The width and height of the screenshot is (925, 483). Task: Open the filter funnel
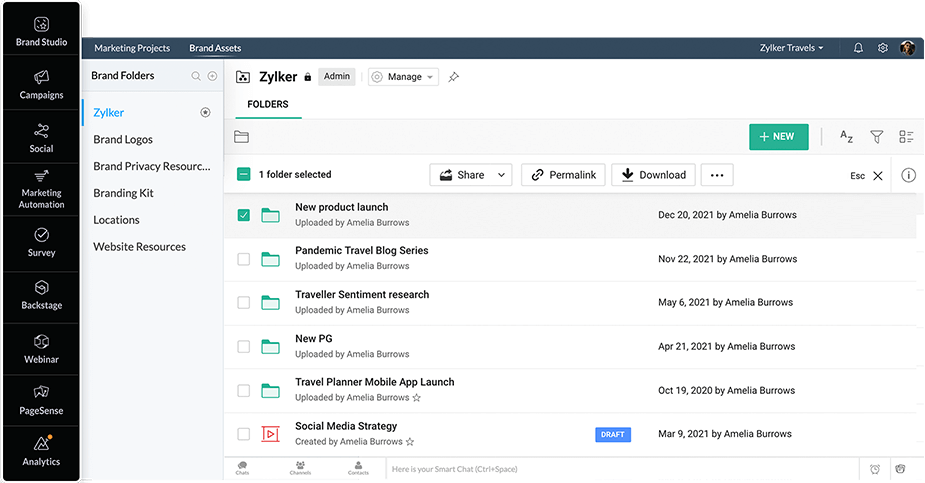point(877,137)
